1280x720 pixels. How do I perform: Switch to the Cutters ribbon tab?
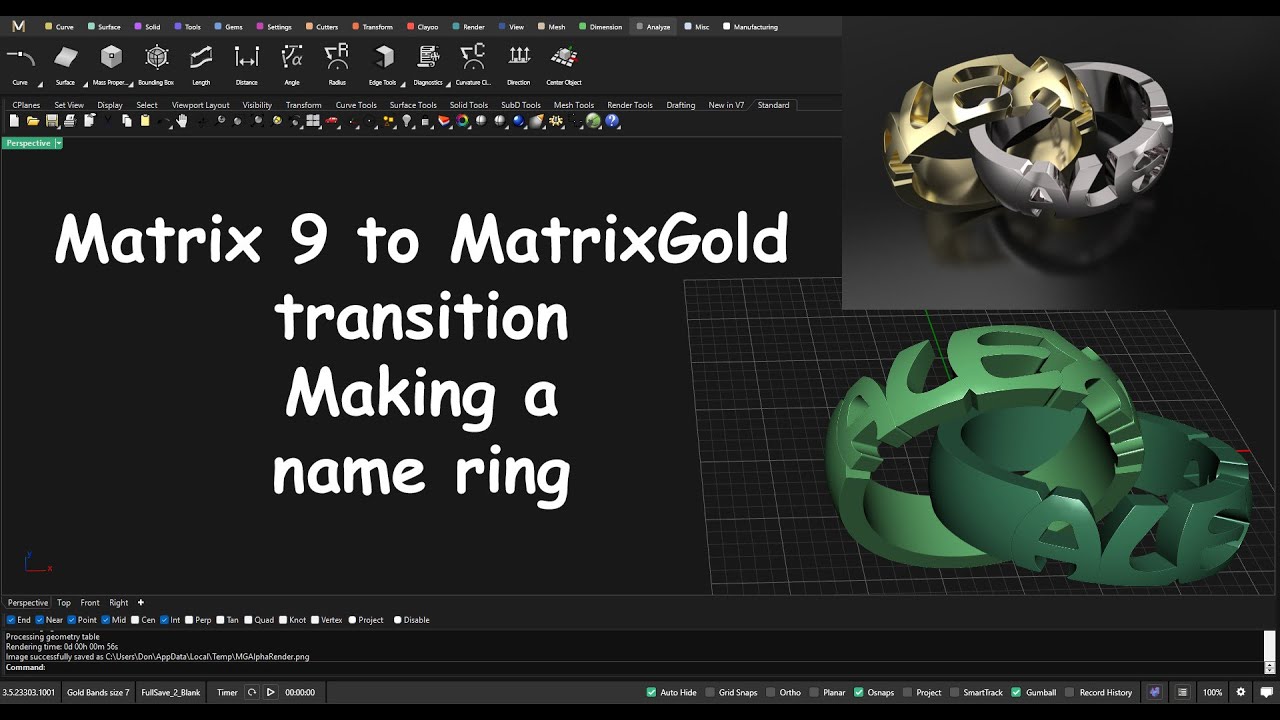(x=322, y=27)
